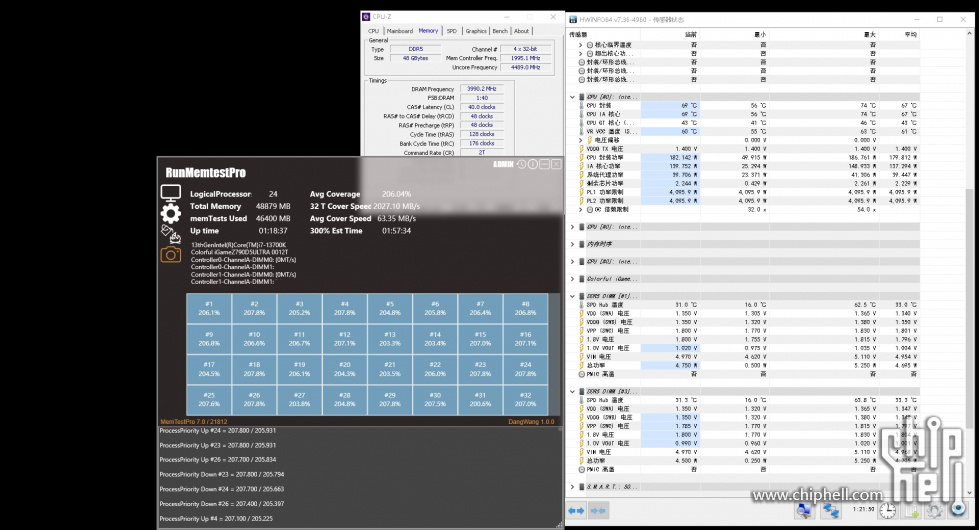979x530 pixels.
Task: Click the CPU-Z title bar icon
Action: pyautogui.click(x=367, y=17)
